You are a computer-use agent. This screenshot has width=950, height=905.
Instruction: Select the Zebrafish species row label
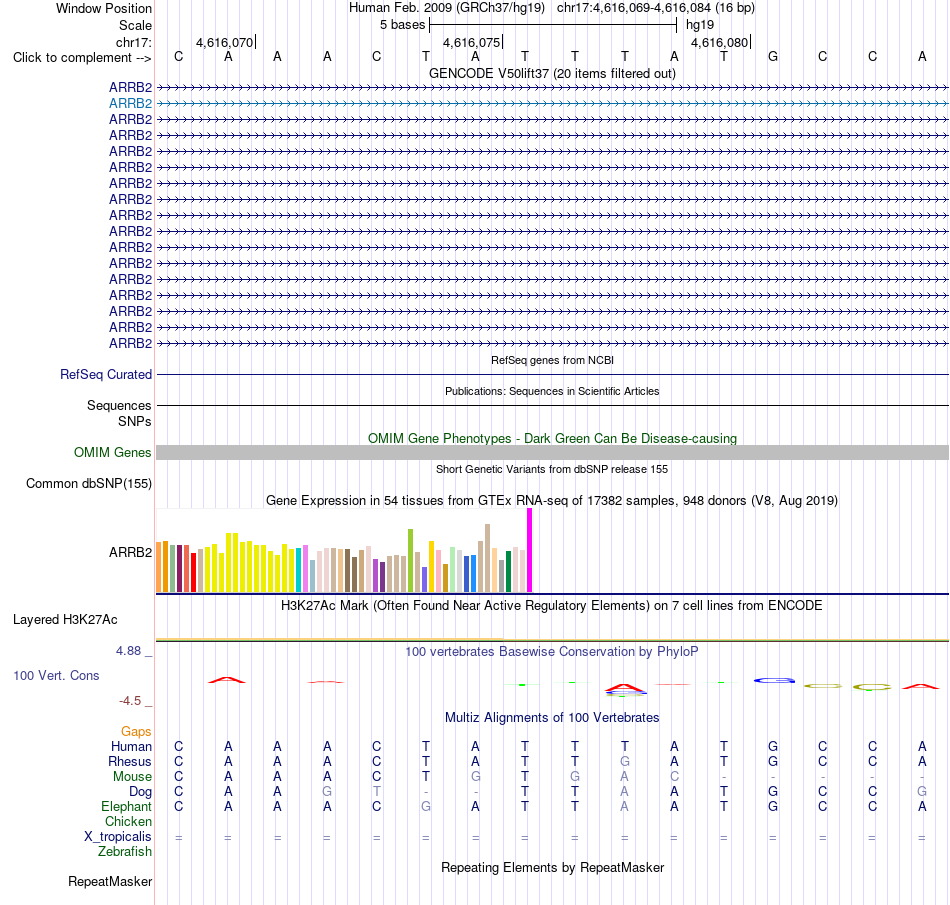click(125, 852)
